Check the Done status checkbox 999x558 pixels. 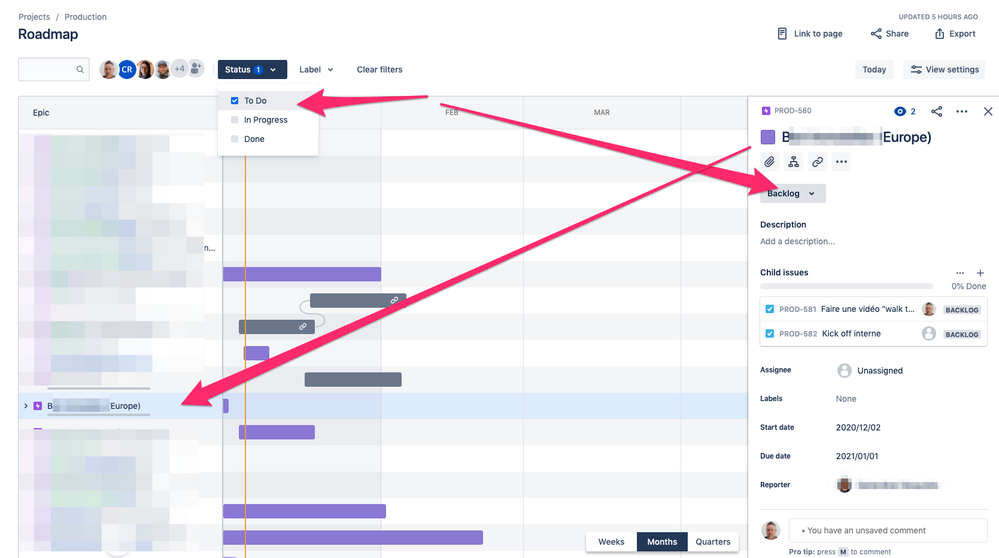[x=234, y=139]
